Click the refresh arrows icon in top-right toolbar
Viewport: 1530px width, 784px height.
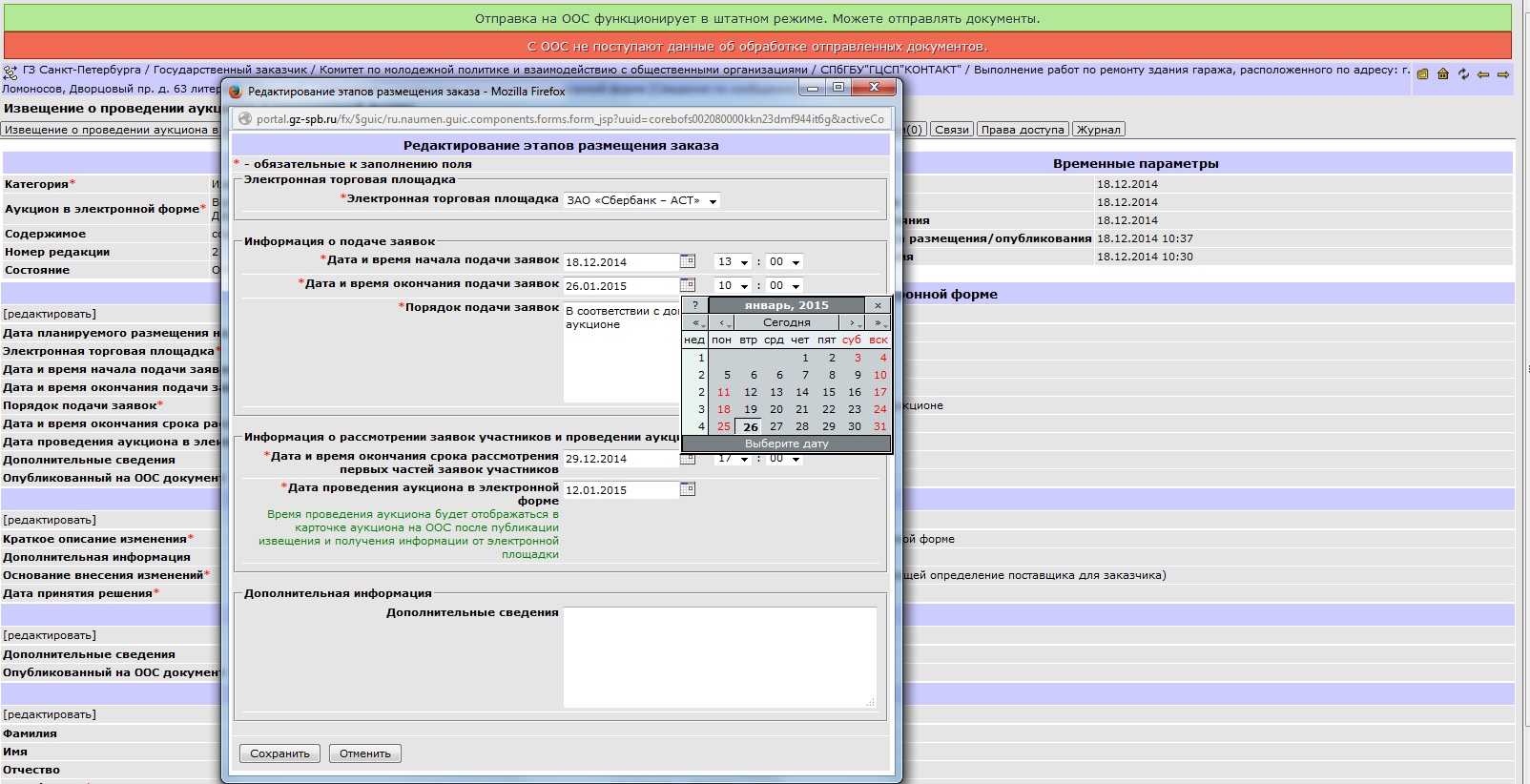(1463, 74)
